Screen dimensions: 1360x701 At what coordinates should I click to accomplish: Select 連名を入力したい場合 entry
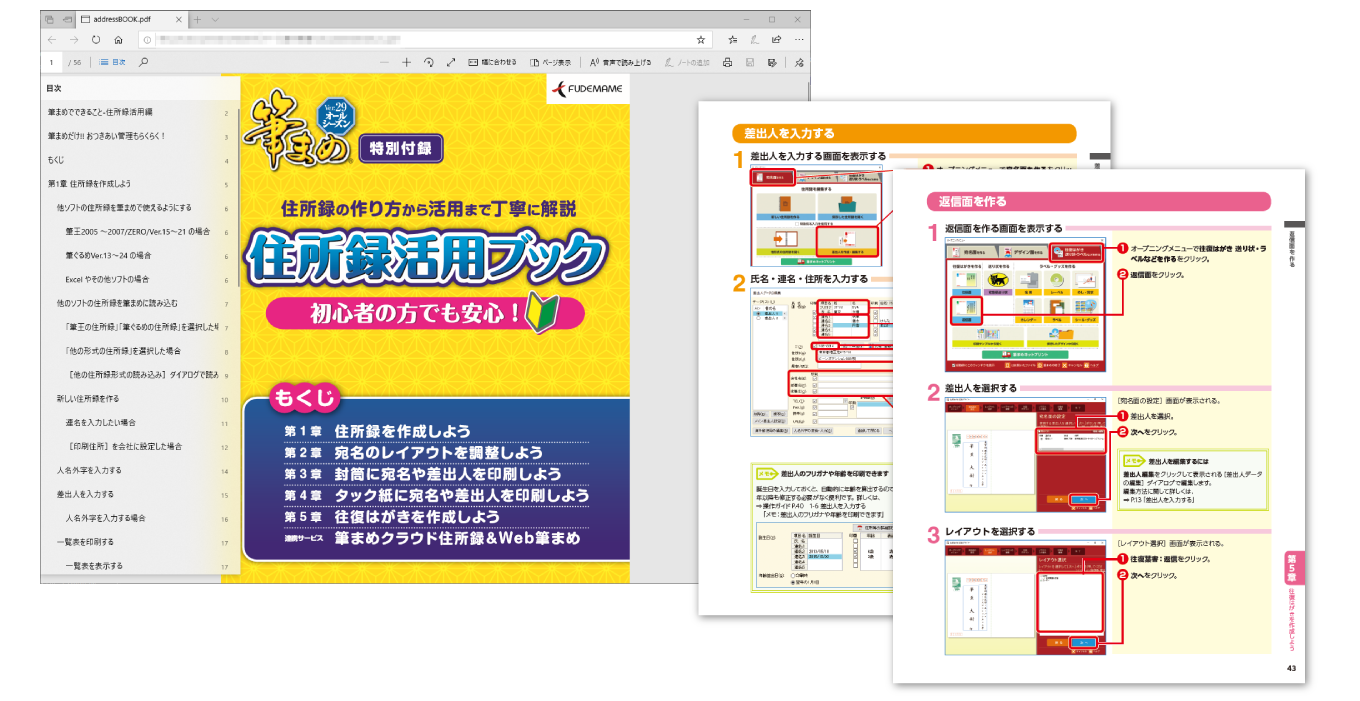[x=100, y=422]
